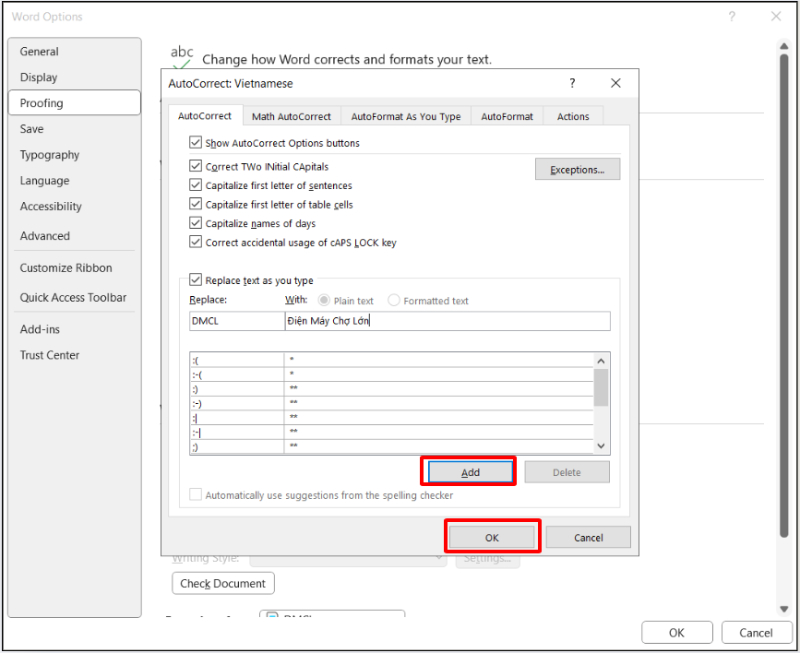
Task: Disable Capitalize names of days
Action: point(195,224)
